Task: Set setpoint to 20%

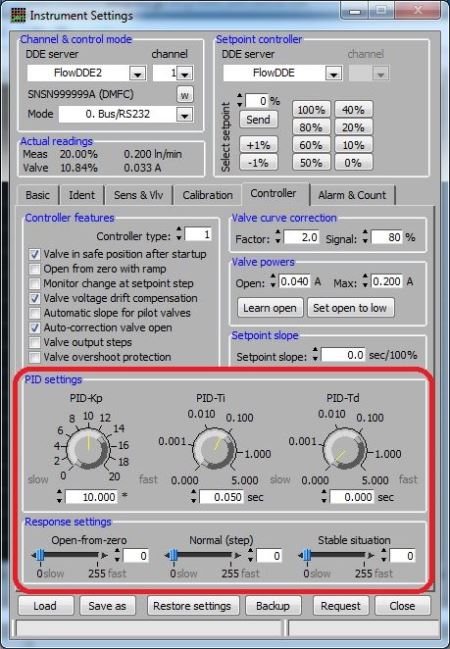Action: 353,127
